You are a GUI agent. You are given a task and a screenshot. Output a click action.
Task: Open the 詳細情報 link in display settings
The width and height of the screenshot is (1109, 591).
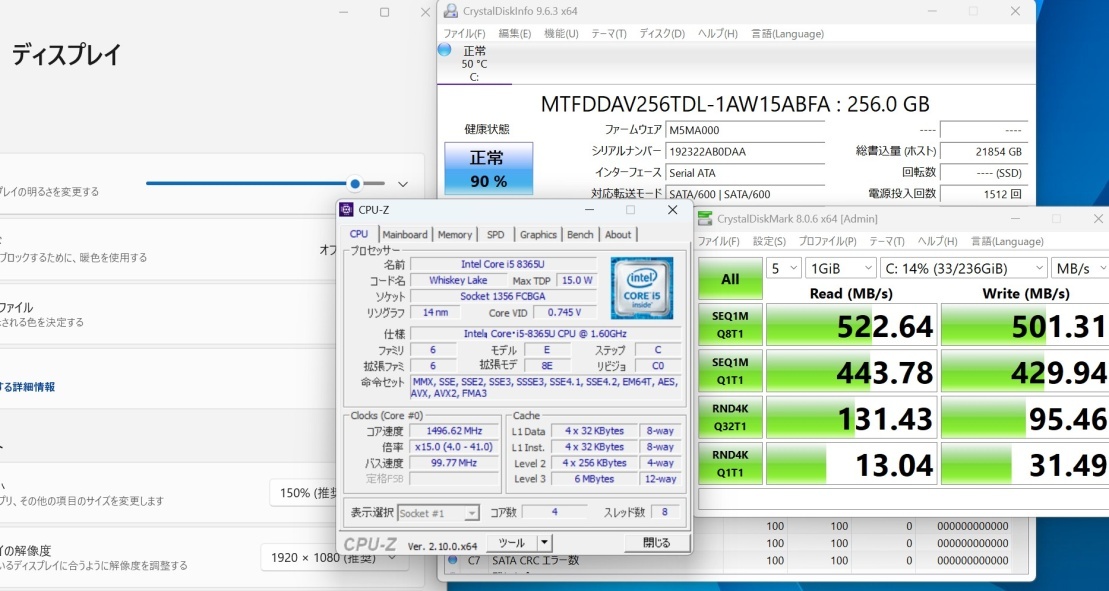(27, 387)
